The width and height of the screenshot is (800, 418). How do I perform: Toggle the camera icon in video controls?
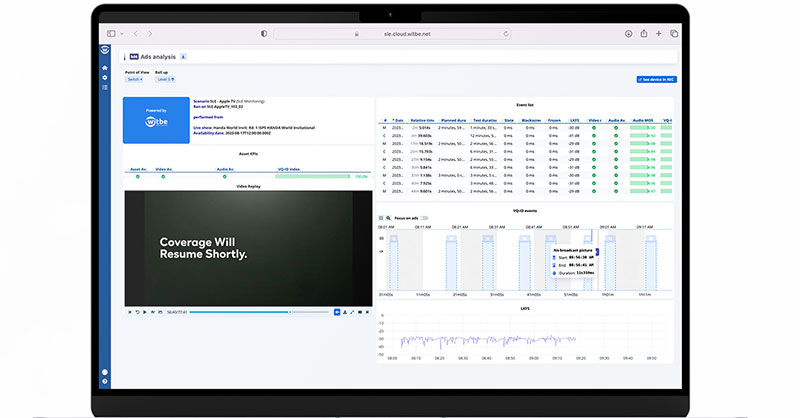tap(360, 312)
